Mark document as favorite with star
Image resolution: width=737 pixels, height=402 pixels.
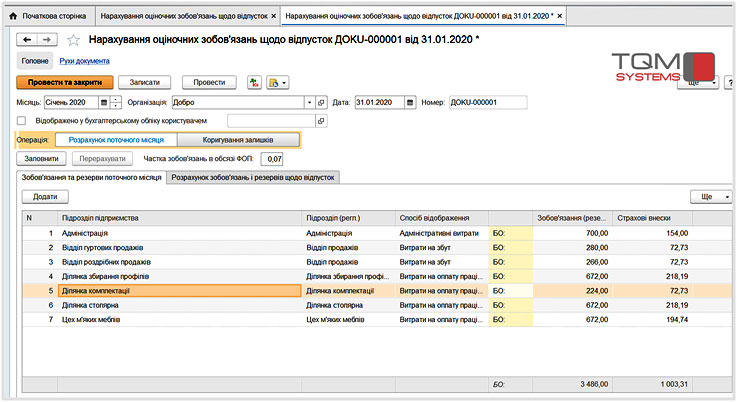pos(73,40)
